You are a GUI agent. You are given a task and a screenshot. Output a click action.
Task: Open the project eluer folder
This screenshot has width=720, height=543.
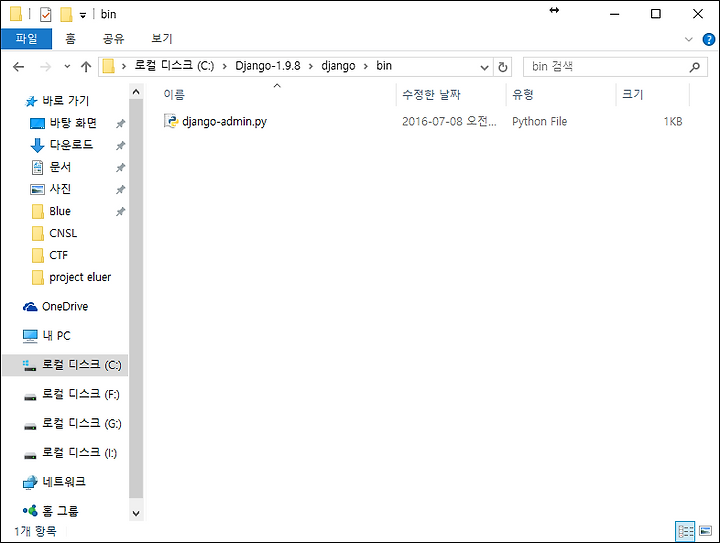[x=80, y=277]
